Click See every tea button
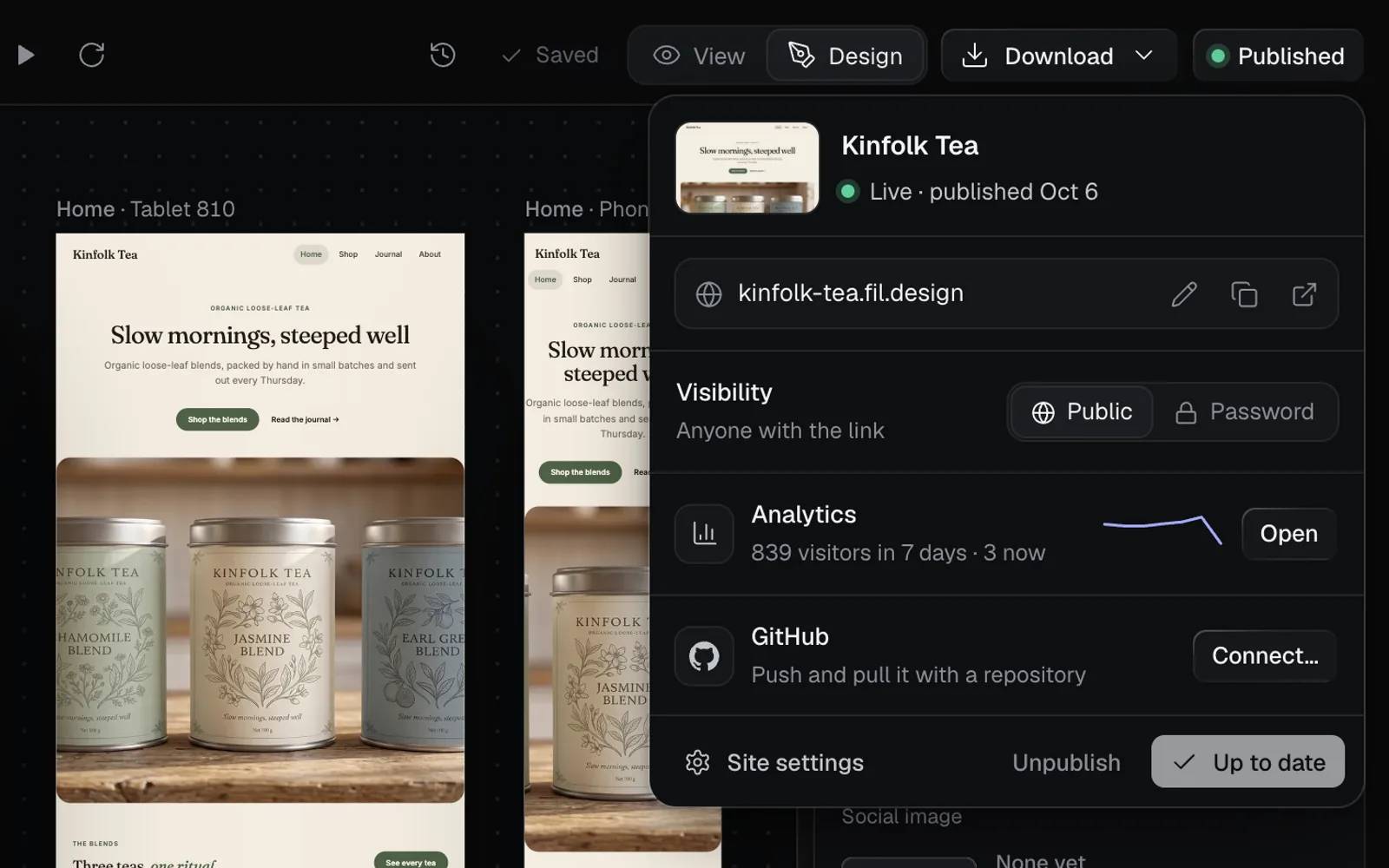The width and height of the screenshot is (1389, 868). (411, 861)
